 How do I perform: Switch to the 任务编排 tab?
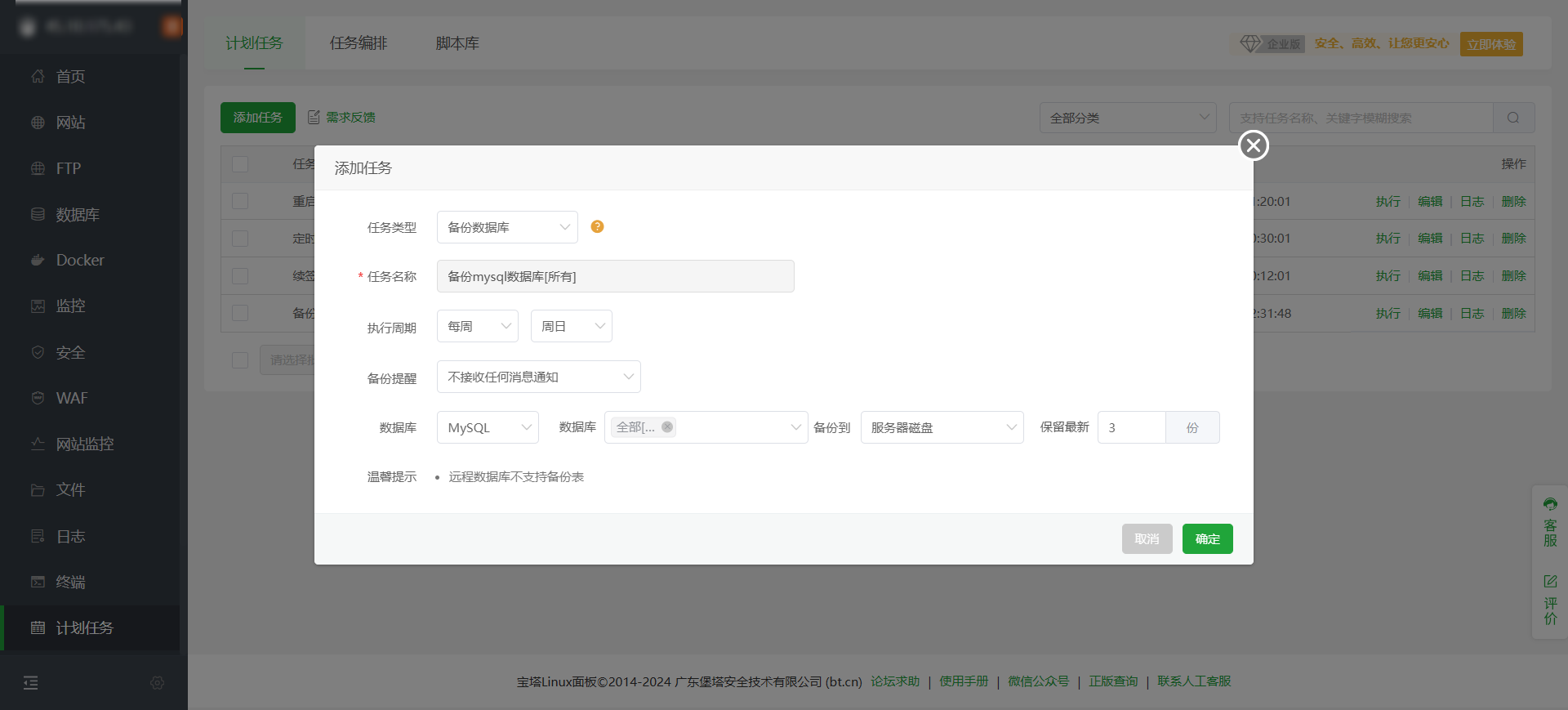coord(359,43)
